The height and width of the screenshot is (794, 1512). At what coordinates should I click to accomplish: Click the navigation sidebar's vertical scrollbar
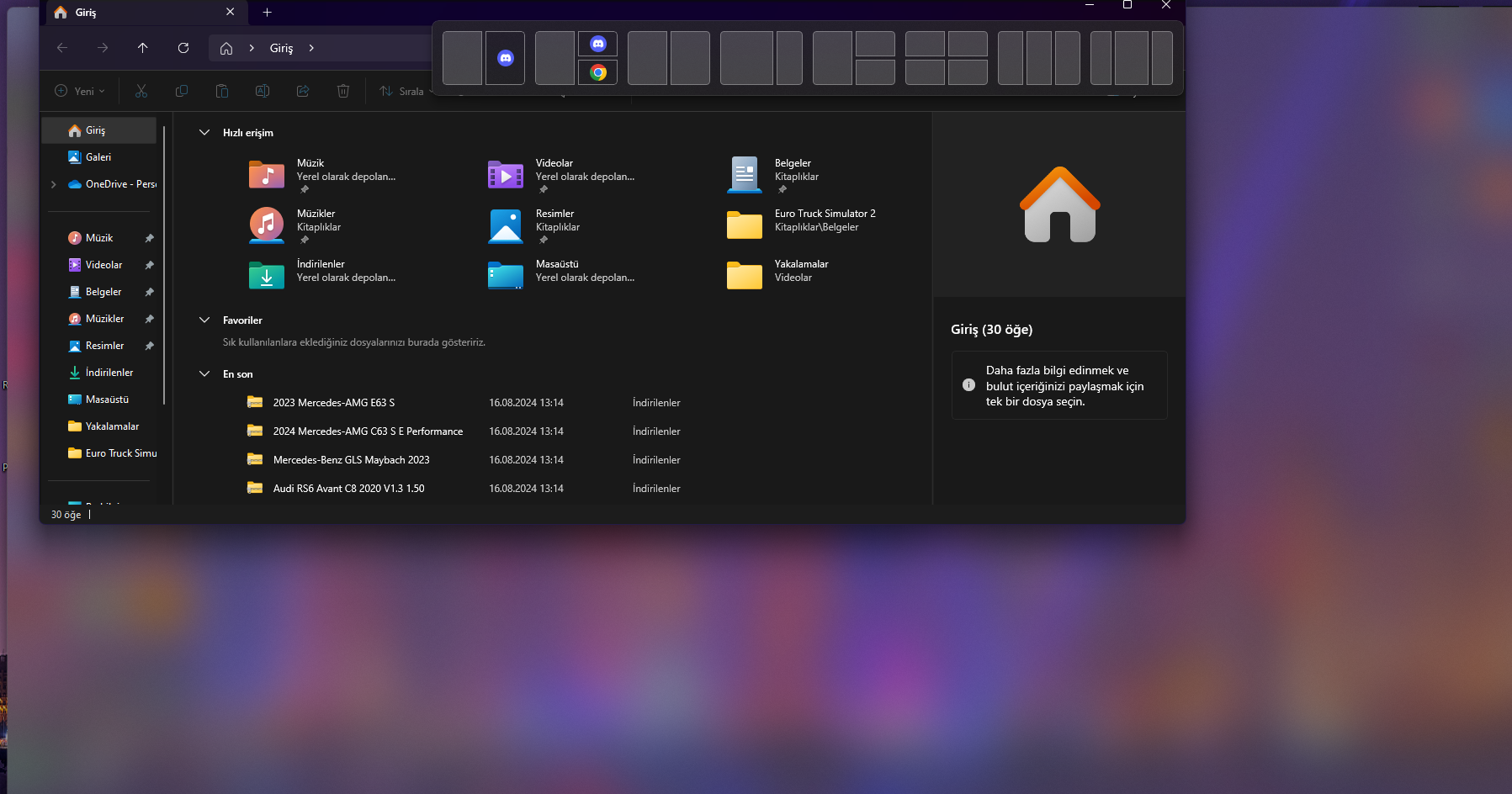pyautogui.click(x=164, y=265)
